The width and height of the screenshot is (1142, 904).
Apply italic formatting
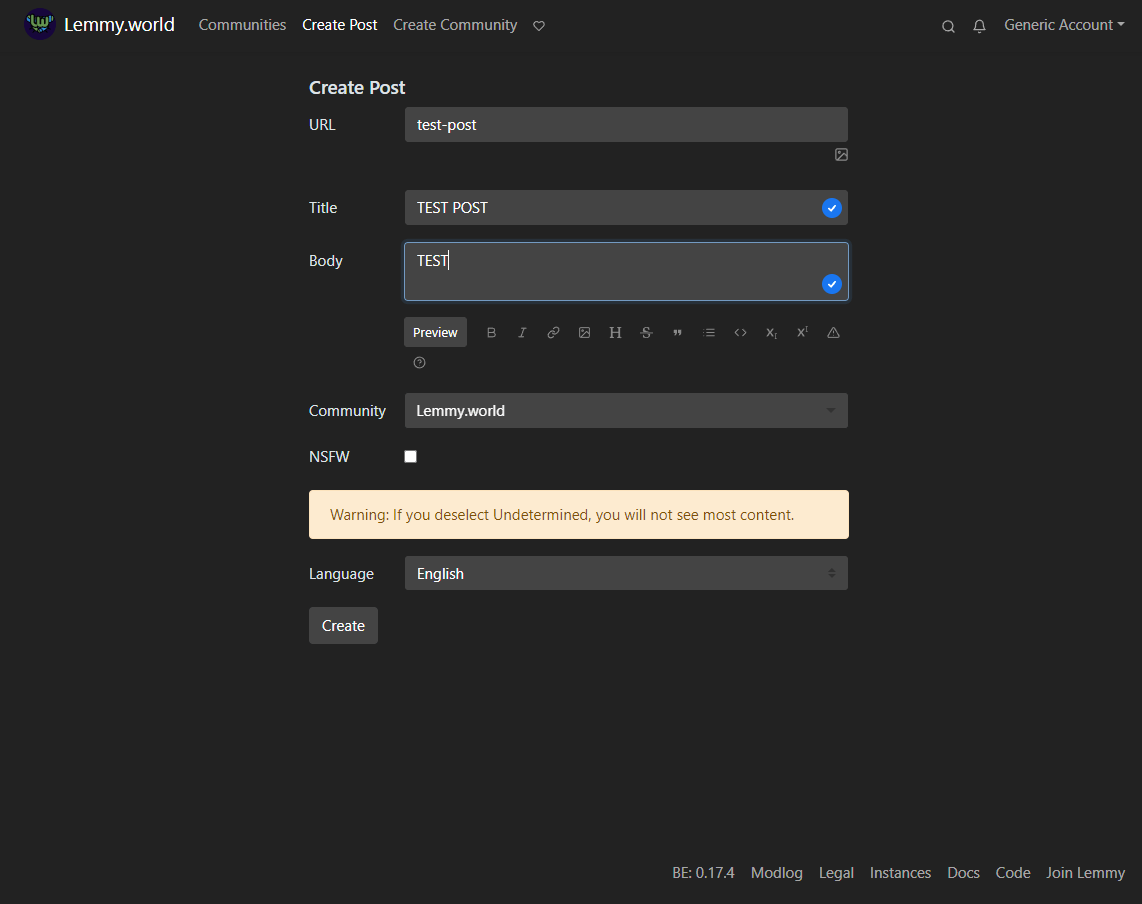tap(522, 332)
